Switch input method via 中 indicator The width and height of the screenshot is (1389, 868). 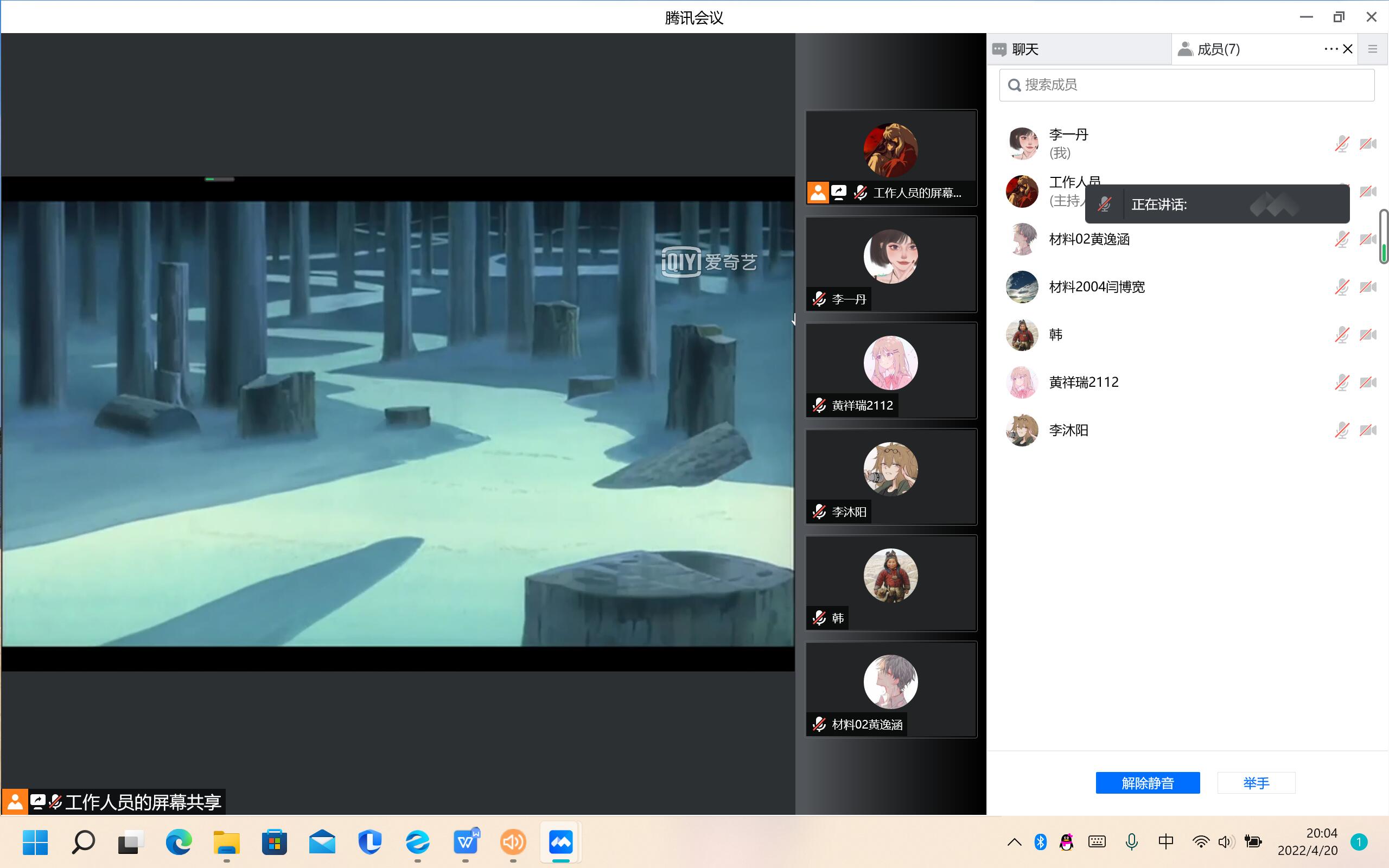[1165, 842]
